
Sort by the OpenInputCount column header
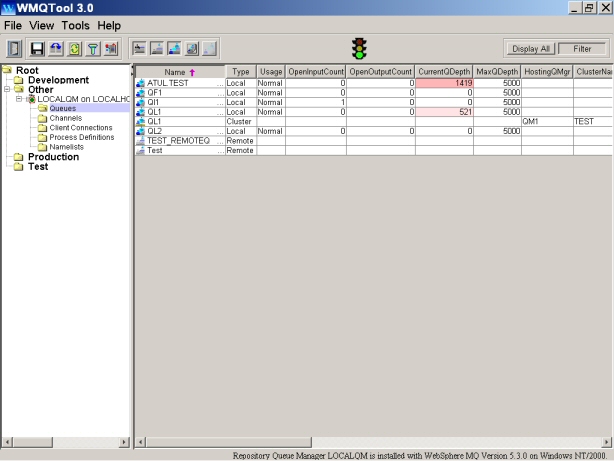pyautogui.click(x=316, y=72)
